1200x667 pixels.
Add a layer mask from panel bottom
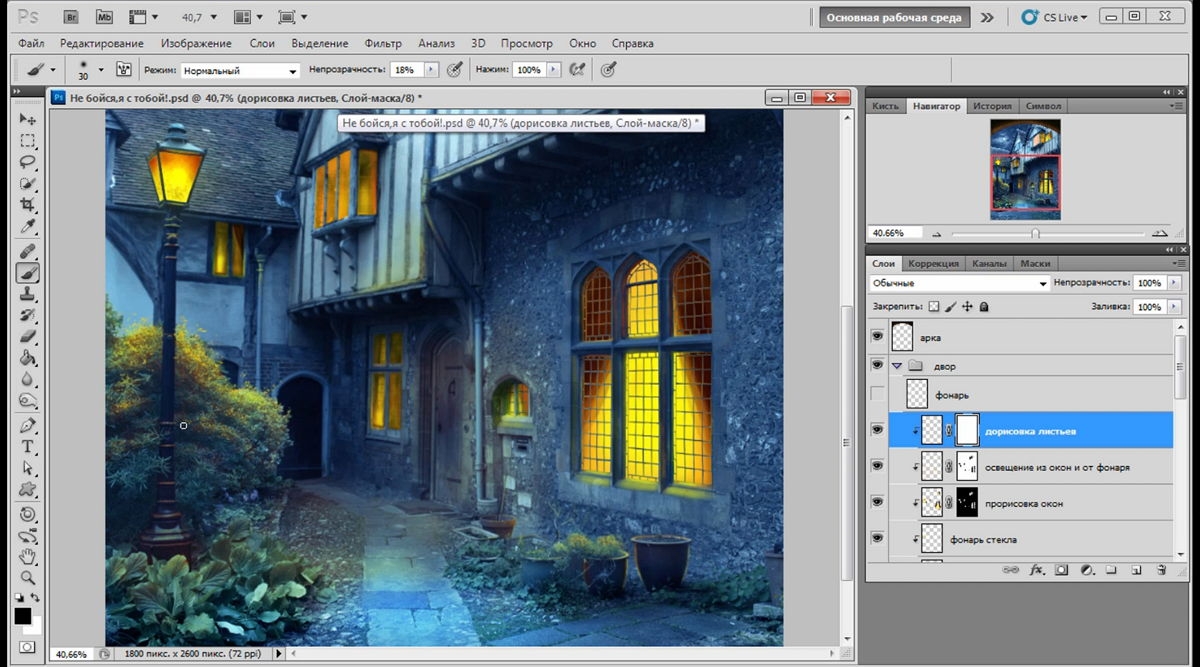[1062, 570]
